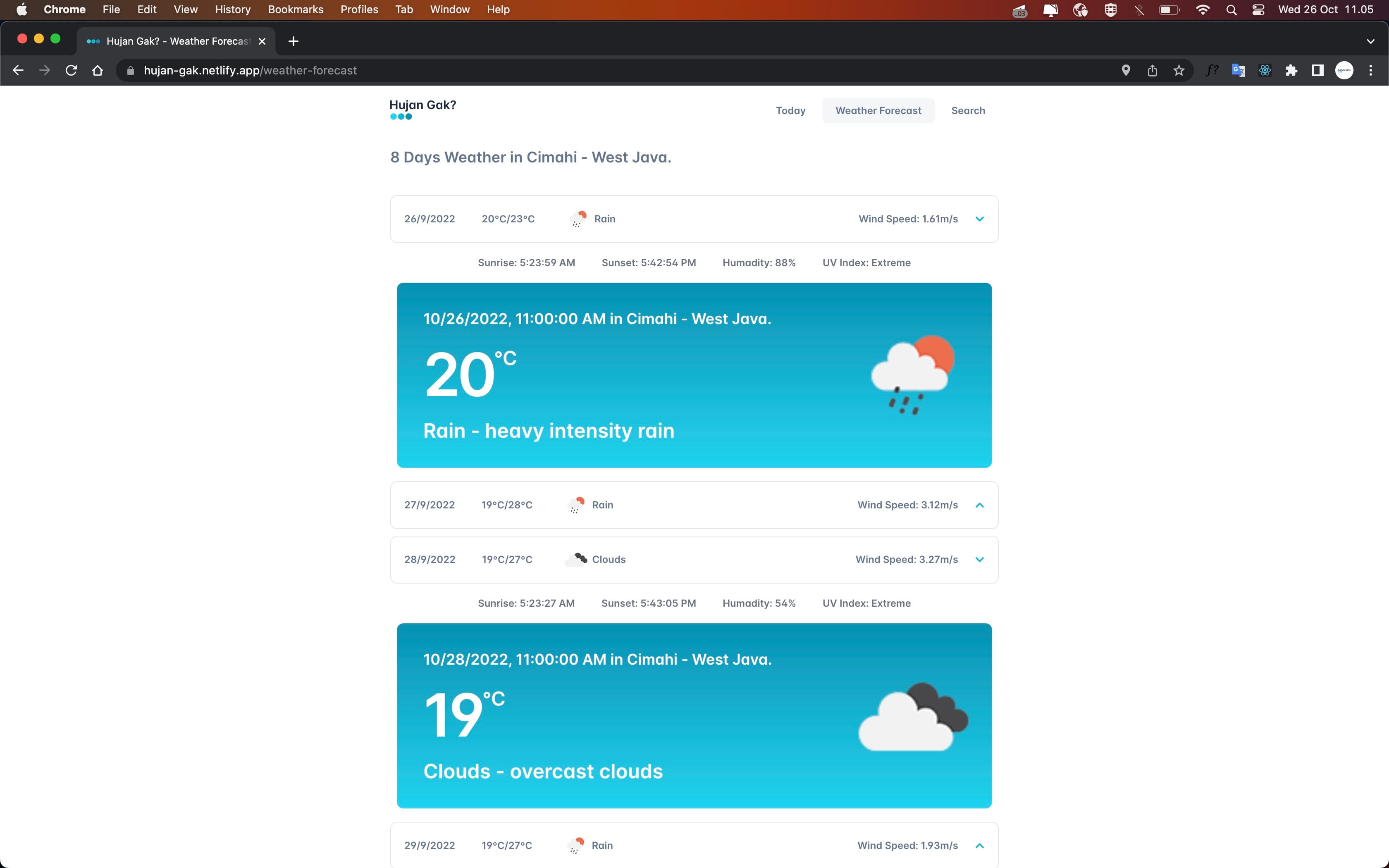Viewport: 1389px width, 868px height.
Task: Click the 19°C/28°C temperature text
Action: [507, 505]
